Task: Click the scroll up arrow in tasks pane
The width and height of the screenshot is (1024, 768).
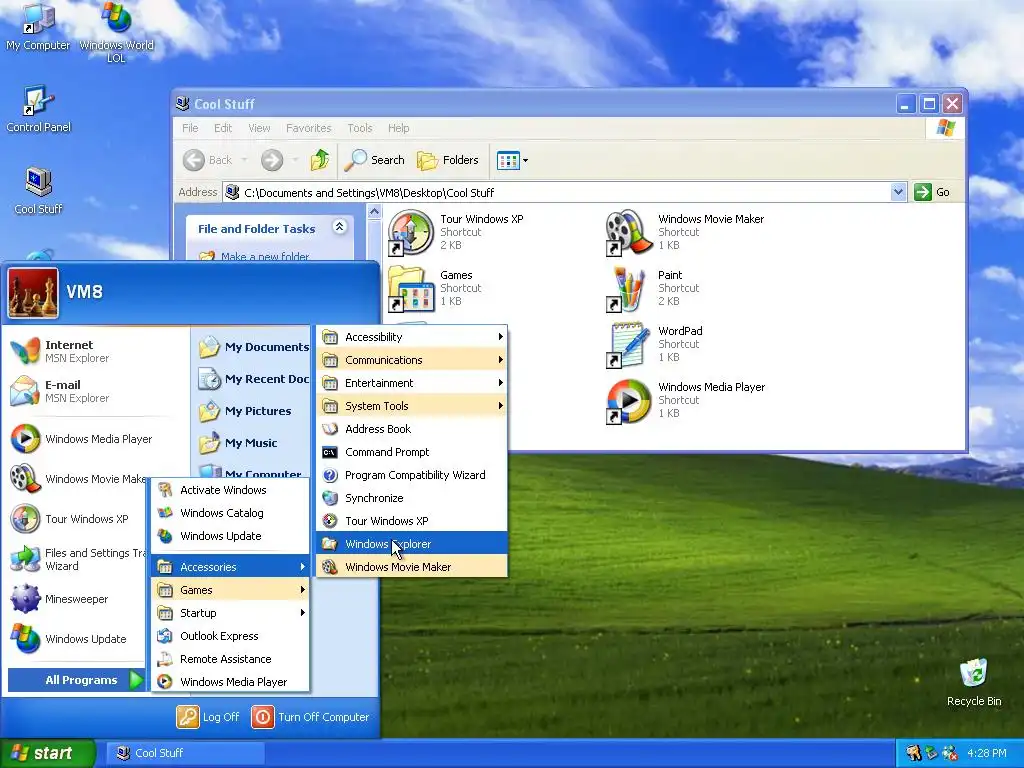Action: (x=374, y=212)
